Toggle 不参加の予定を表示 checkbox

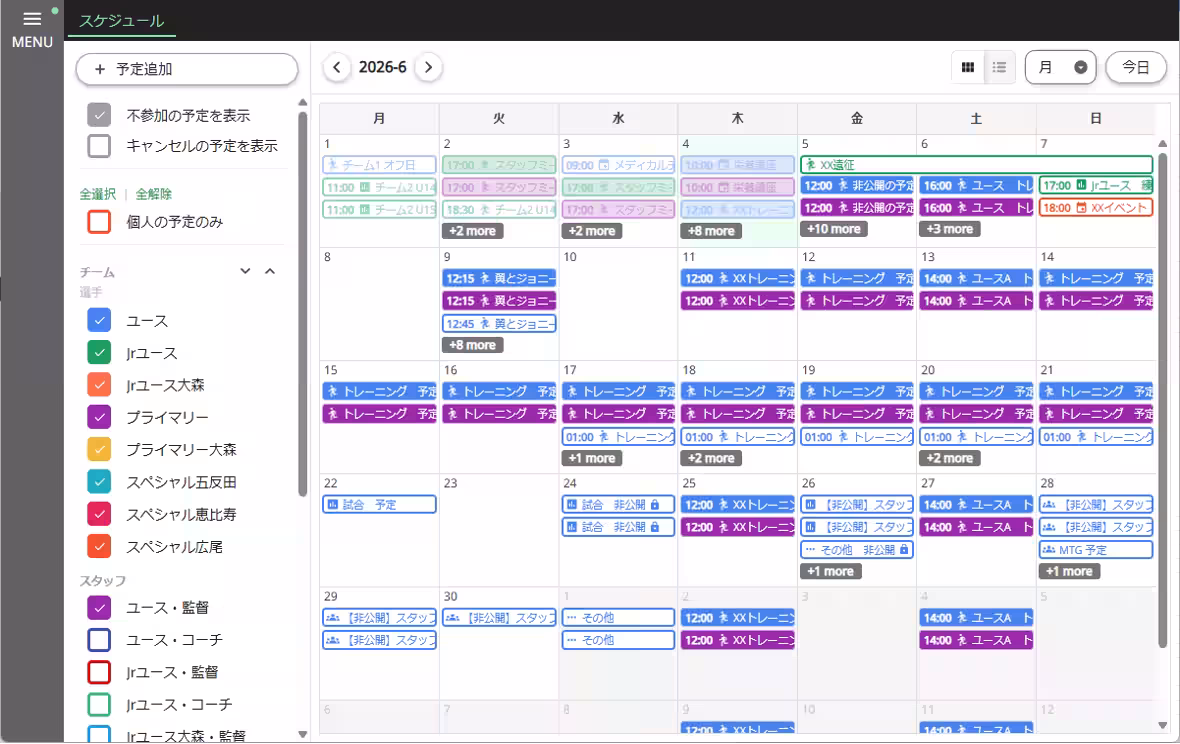tap(99, 115)
